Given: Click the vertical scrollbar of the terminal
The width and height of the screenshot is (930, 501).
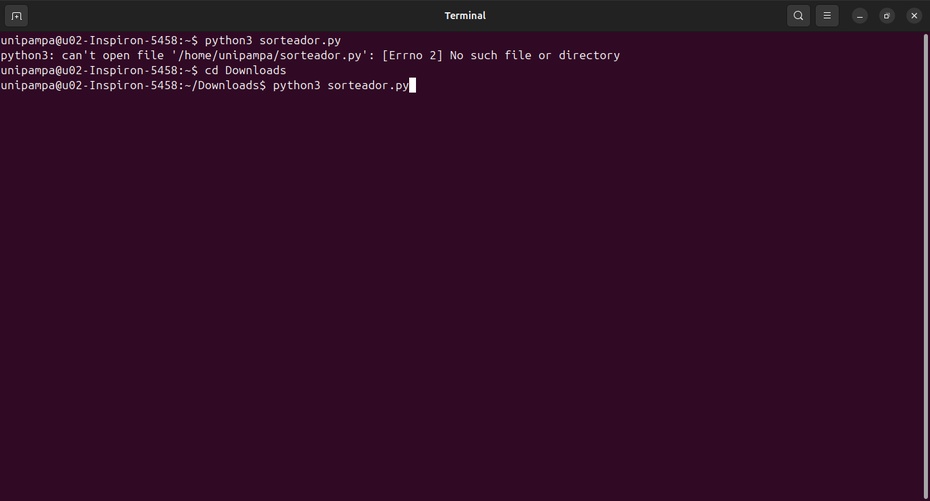Looking at the screenshot, I should (x=926, y=266).
